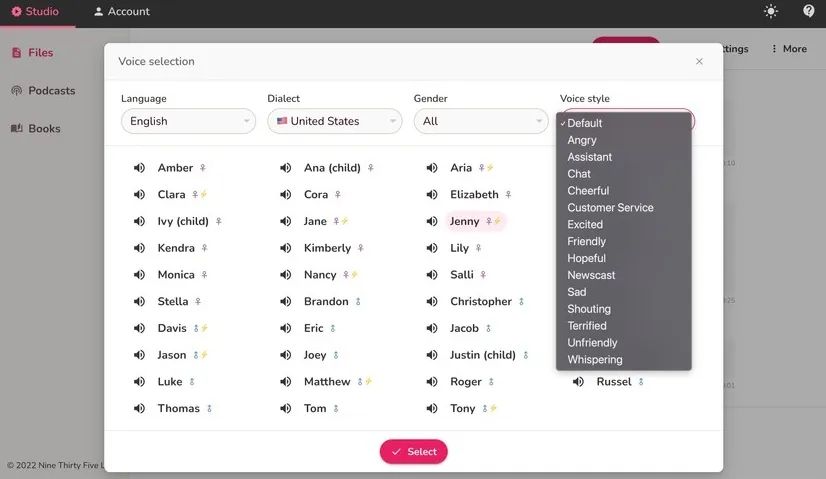Listen to Matthew's voice sample
826x479 pixels.
[x=286, y=382]
